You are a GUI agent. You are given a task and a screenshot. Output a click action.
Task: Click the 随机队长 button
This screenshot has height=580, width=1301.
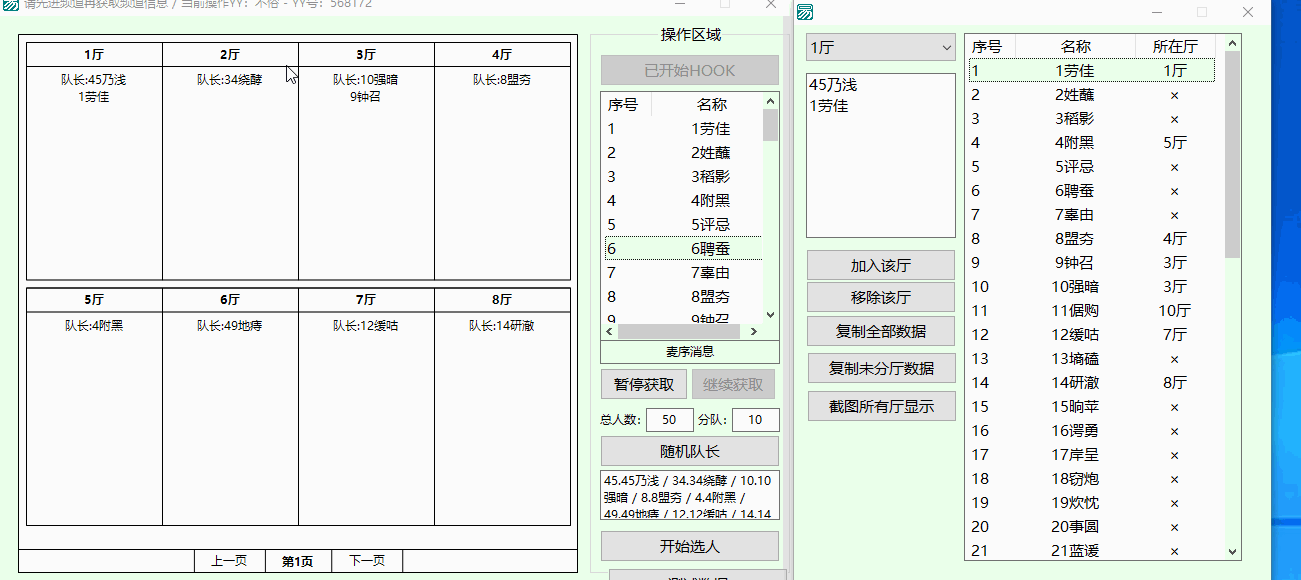690,451
